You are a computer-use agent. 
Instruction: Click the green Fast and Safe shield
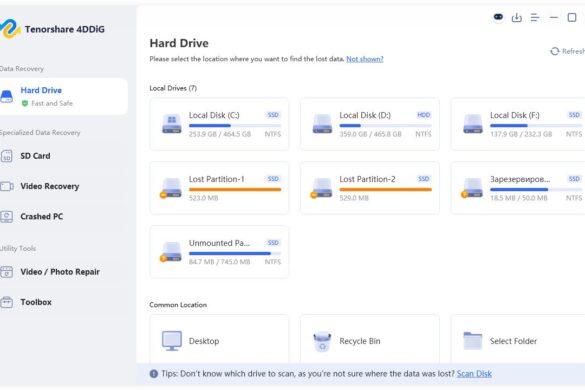pyautogui.click(x=25, y=103)
